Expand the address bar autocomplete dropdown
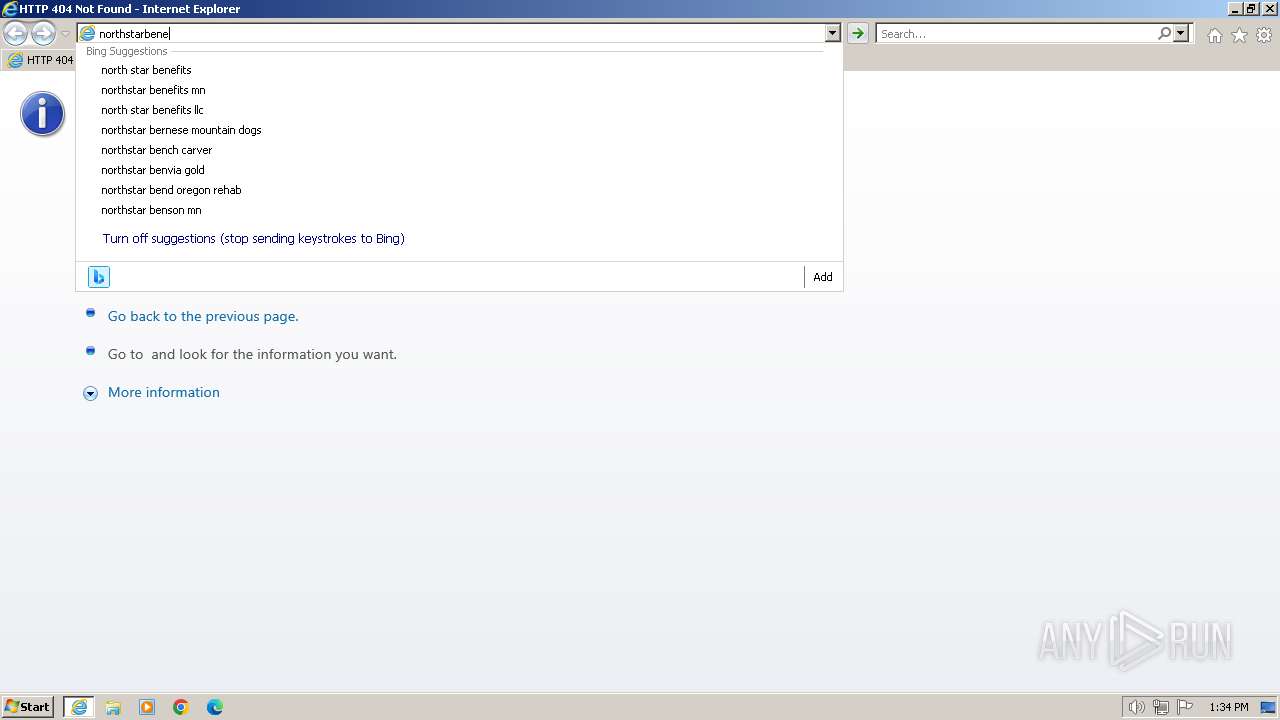Screen dimensions: 1280x720 832,34
